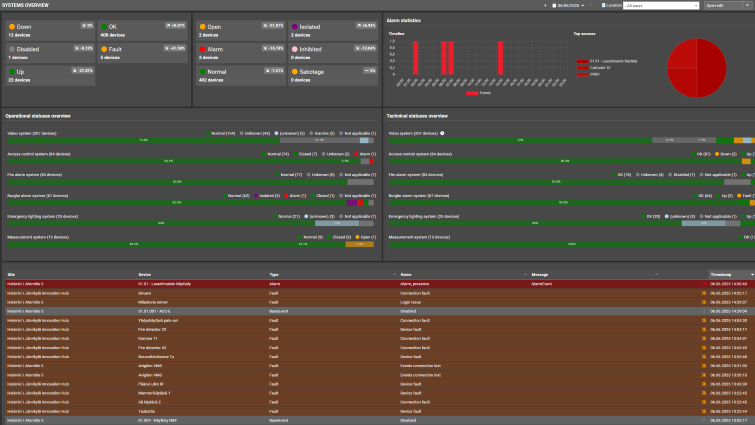Toggle Normal legend of operational Video system
Image resolution: width=755 pixels, height=425 pixels.
pyautogui.click(x=221, y=133)
